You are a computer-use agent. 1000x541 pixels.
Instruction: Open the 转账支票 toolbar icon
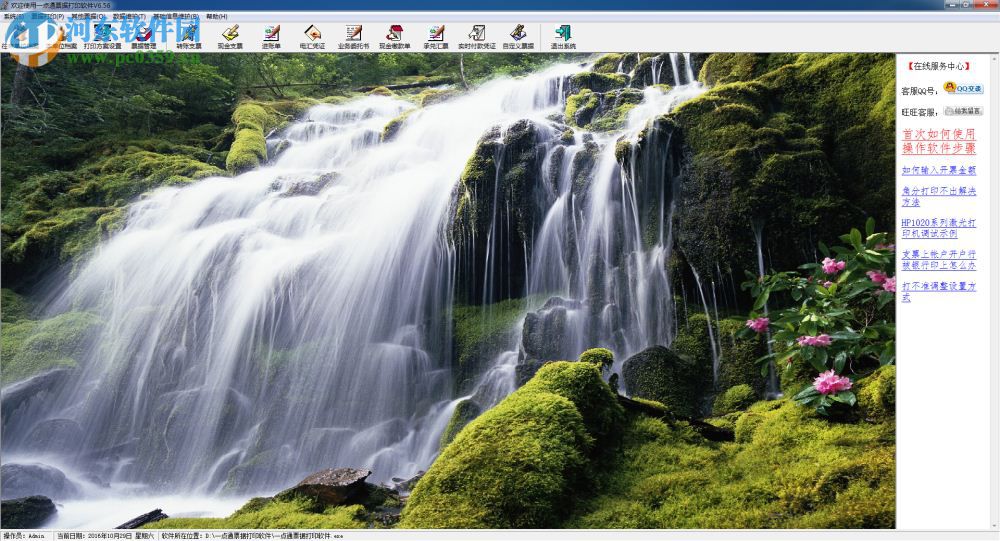coord(189,37)
